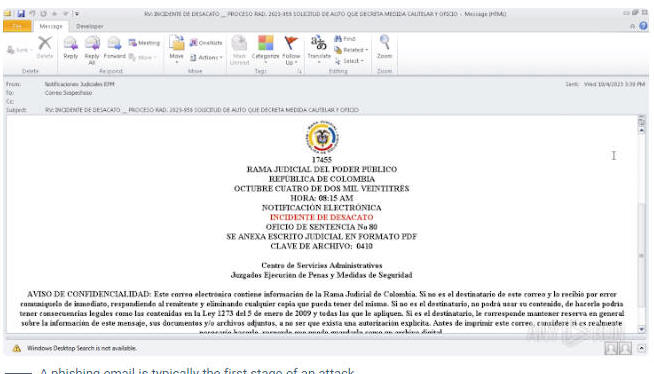Switch to the Developer tab
The image size is (654, 374).
point(89,26)
